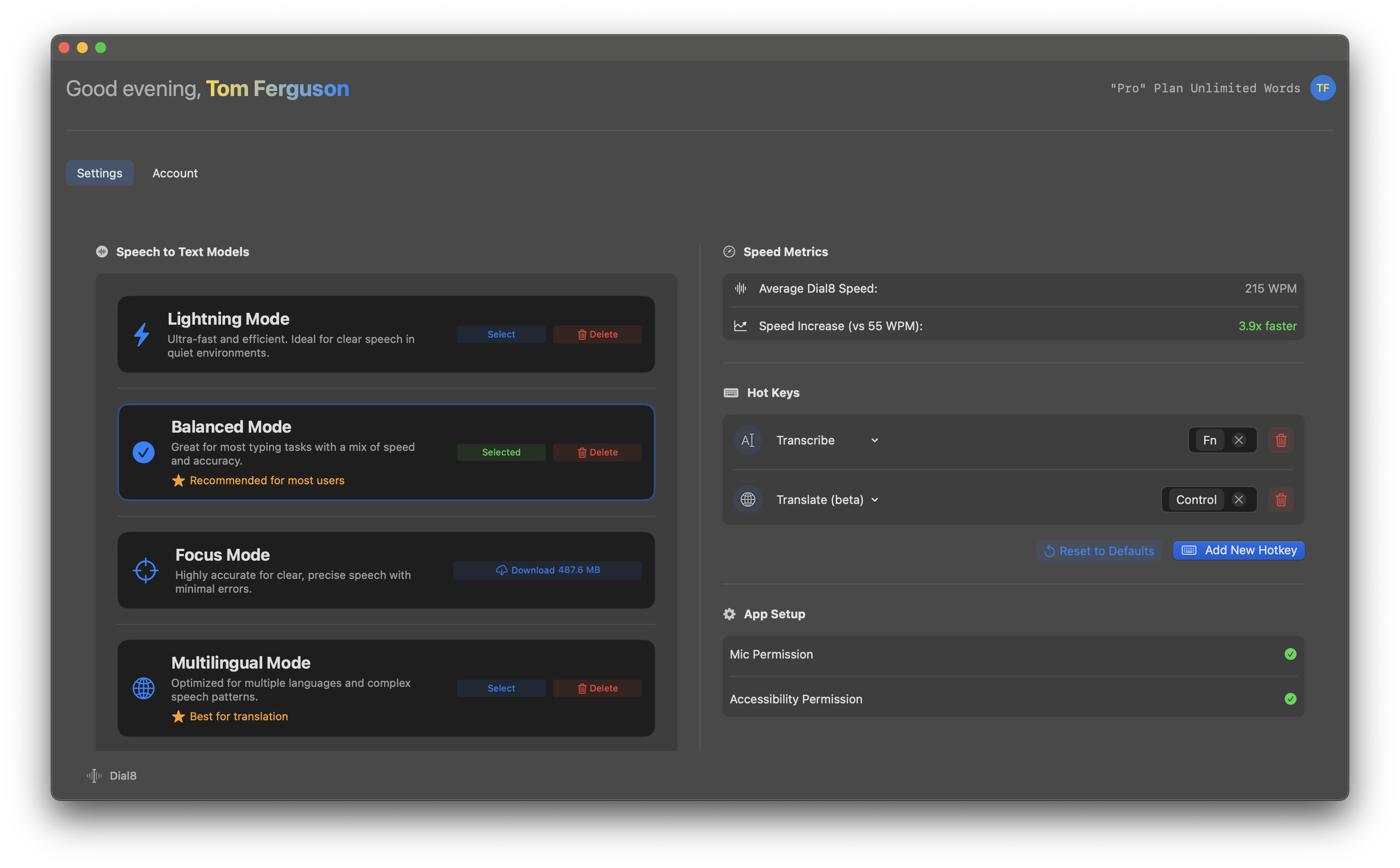Click the Multilingual Mode globe icon
Viewport: 1400px width, 868px height.
coord(144,688)
